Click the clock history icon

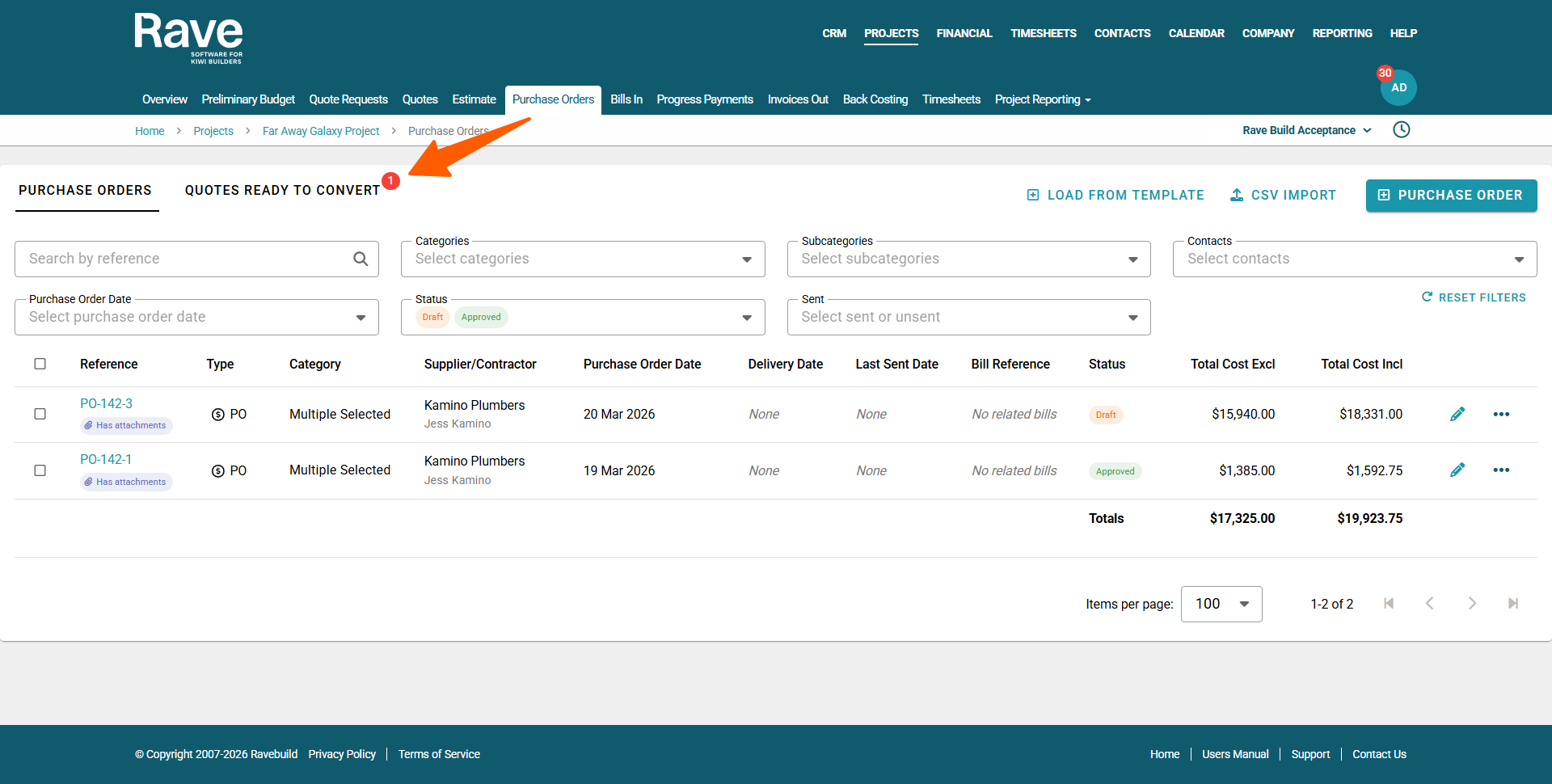pyautogui.click(x=1401, y=130)
